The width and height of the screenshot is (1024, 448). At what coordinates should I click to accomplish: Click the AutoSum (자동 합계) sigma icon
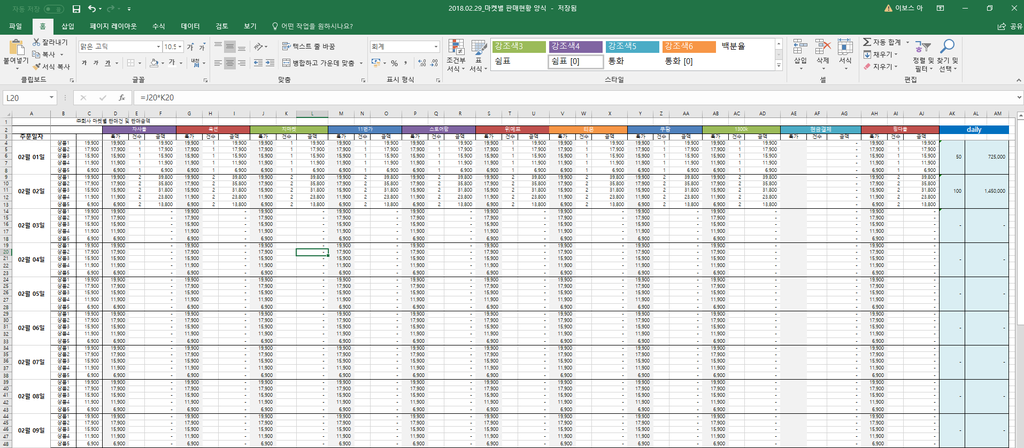click(x=865, y=42)
